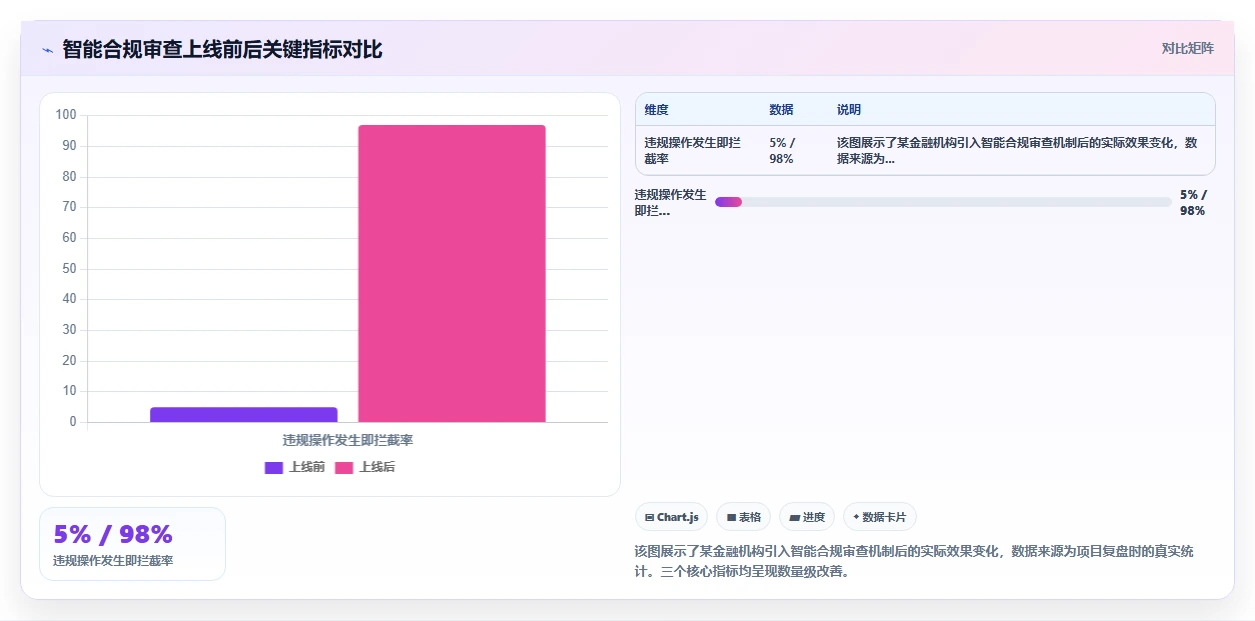This screenshot has height=621, width=1255.
Task: Click the x-axis label 违规操作发生即拦截率
Action: pyautogui.click(x=347, y=440)
